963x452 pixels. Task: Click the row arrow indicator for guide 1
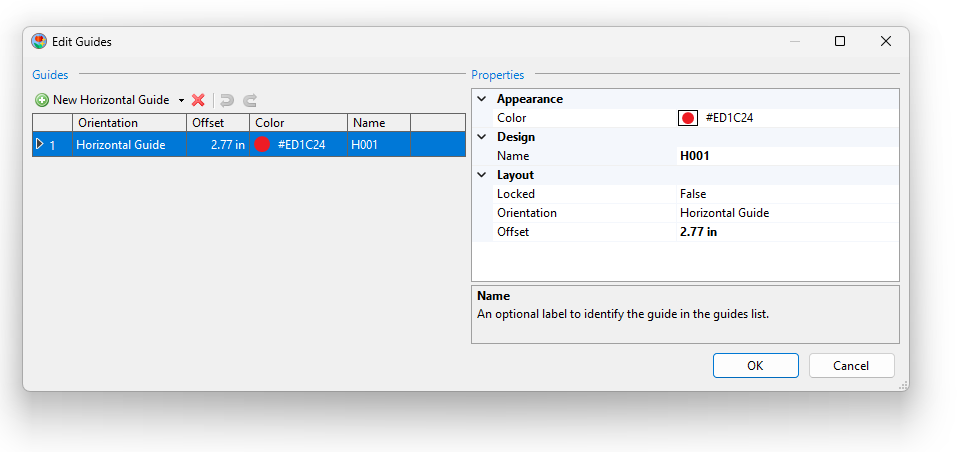click(39, 144)
